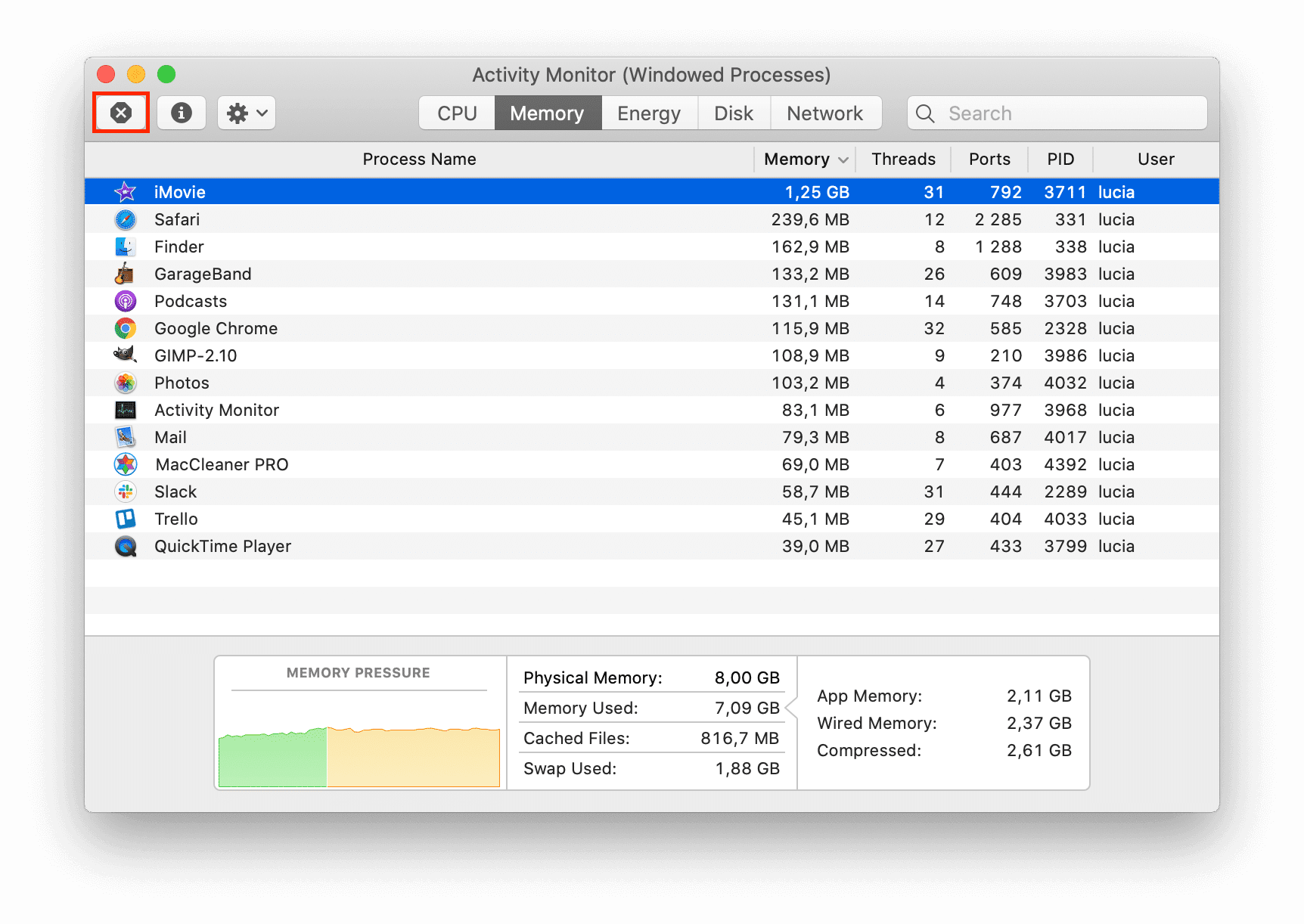Click the Activity Monitor app icon

point(126,410)
